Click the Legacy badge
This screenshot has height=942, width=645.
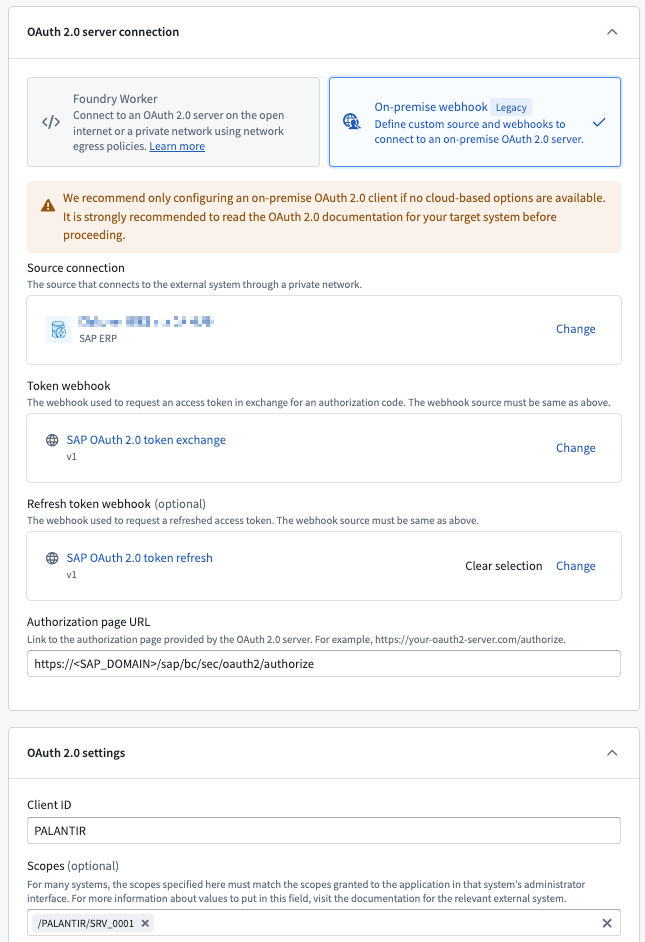[511, 108]
